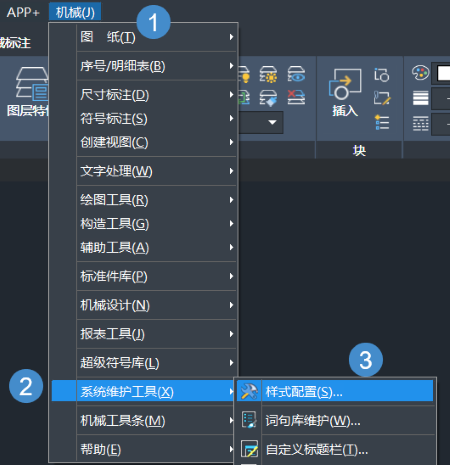Click the linetype dashed-lines icon
The width and height of the screenshot is (450, 465).
point(420,123)
